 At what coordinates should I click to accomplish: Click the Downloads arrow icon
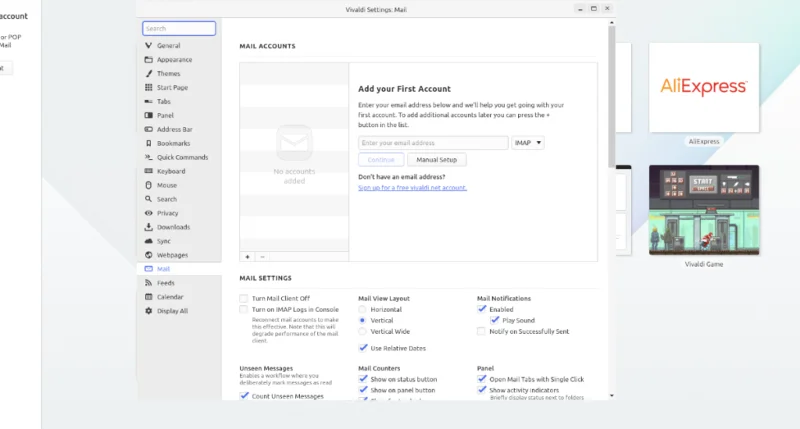[x=148, y=227]
